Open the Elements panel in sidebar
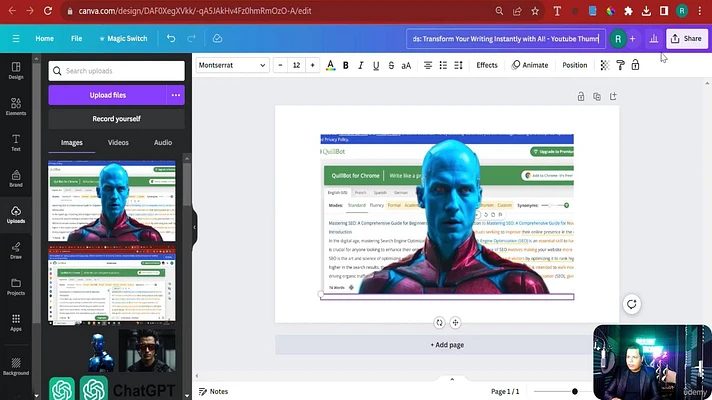 pyautogui.click(x=16, y=107)
